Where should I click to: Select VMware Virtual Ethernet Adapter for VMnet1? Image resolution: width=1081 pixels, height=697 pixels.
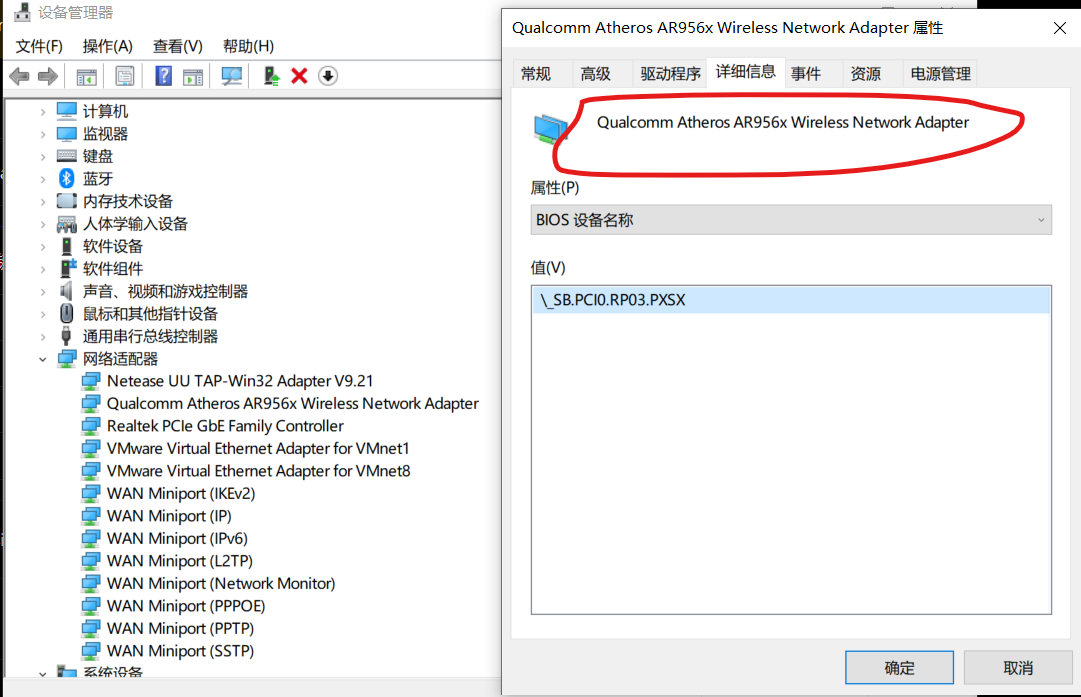tap(258, 449)
